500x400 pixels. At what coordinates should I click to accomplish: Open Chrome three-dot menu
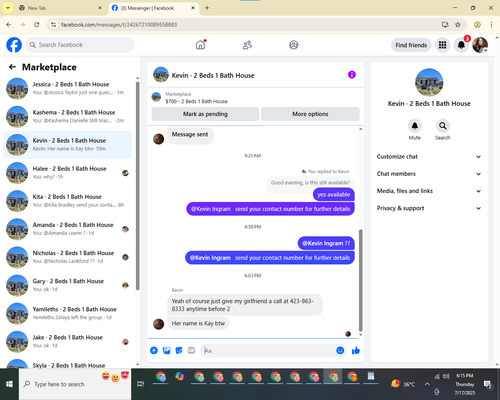point(491,24)
